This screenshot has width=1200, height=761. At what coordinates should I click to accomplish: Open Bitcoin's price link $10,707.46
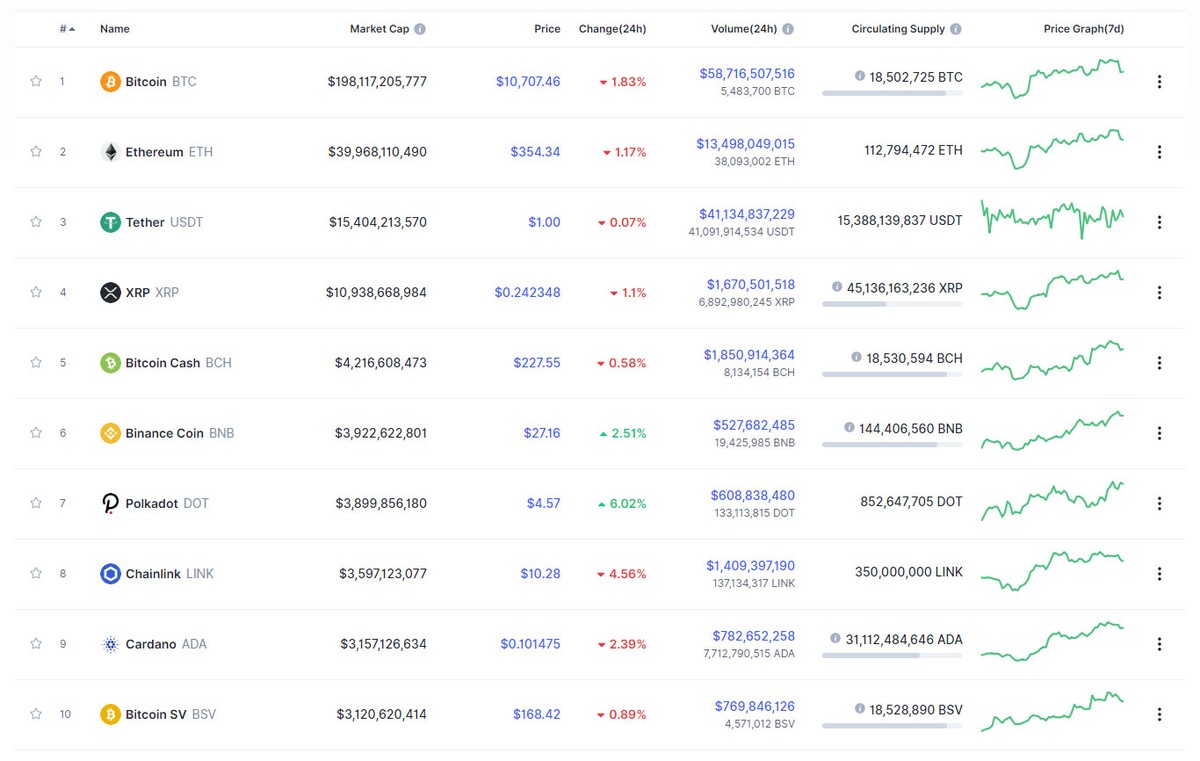(528, 81)
